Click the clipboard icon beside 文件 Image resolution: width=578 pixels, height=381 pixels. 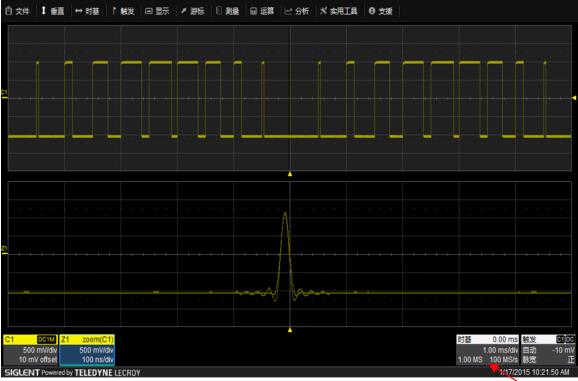pos(8,11)
